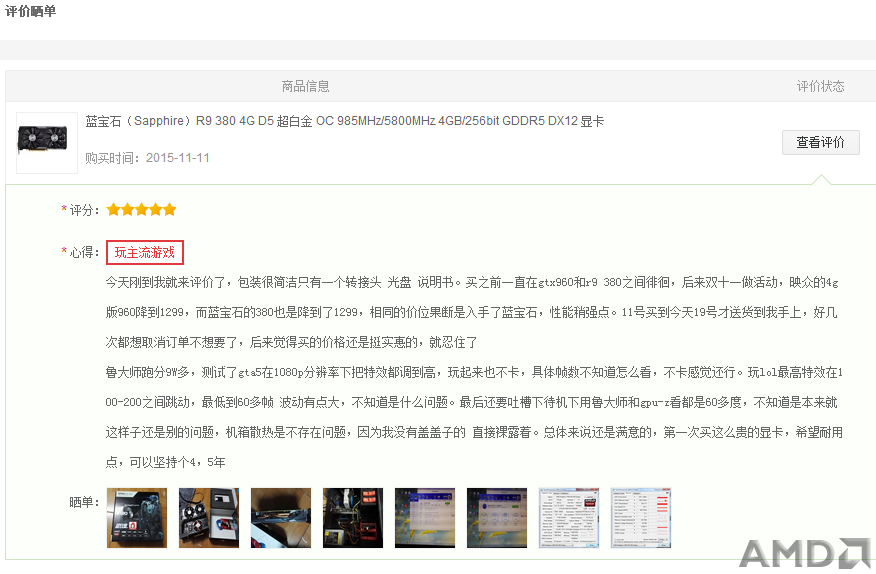Click the 商品信息 column header
The width and height of the screenshot is (876, 574).
click(305, 86)
